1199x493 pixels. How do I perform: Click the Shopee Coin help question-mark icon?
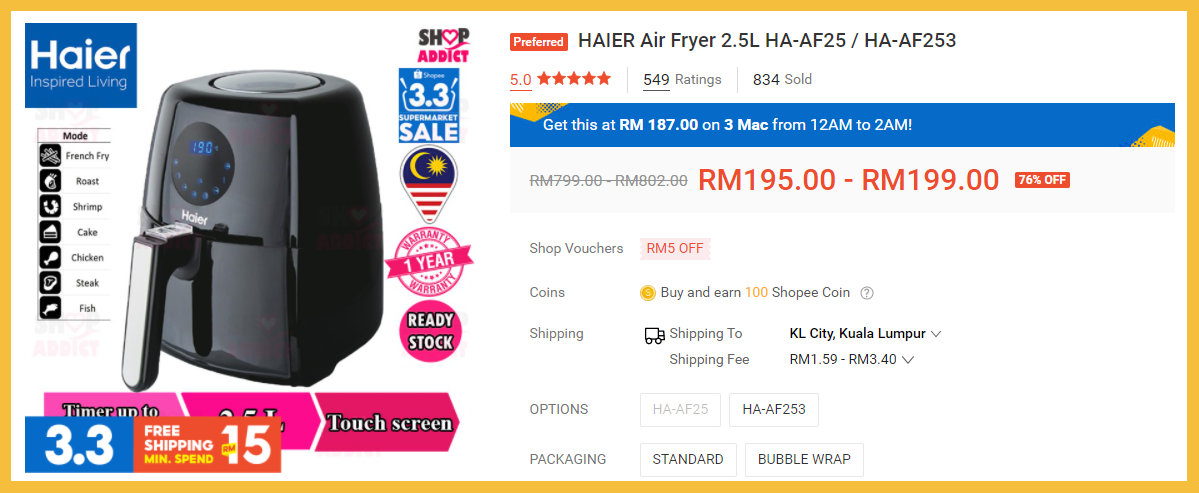(866, 293)
